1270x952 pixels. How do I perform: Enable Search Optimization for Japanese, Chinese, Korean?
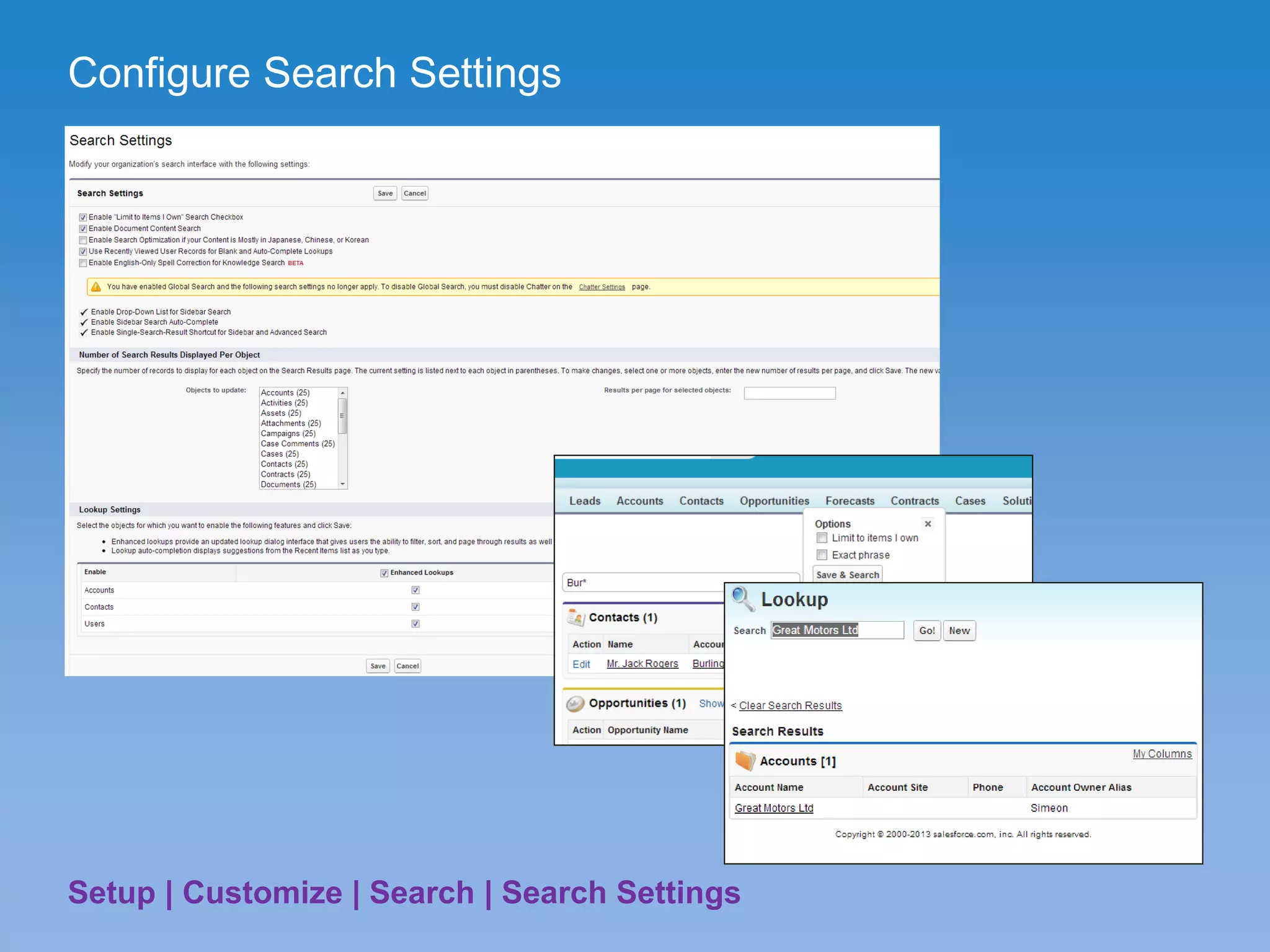pos(82,240)
